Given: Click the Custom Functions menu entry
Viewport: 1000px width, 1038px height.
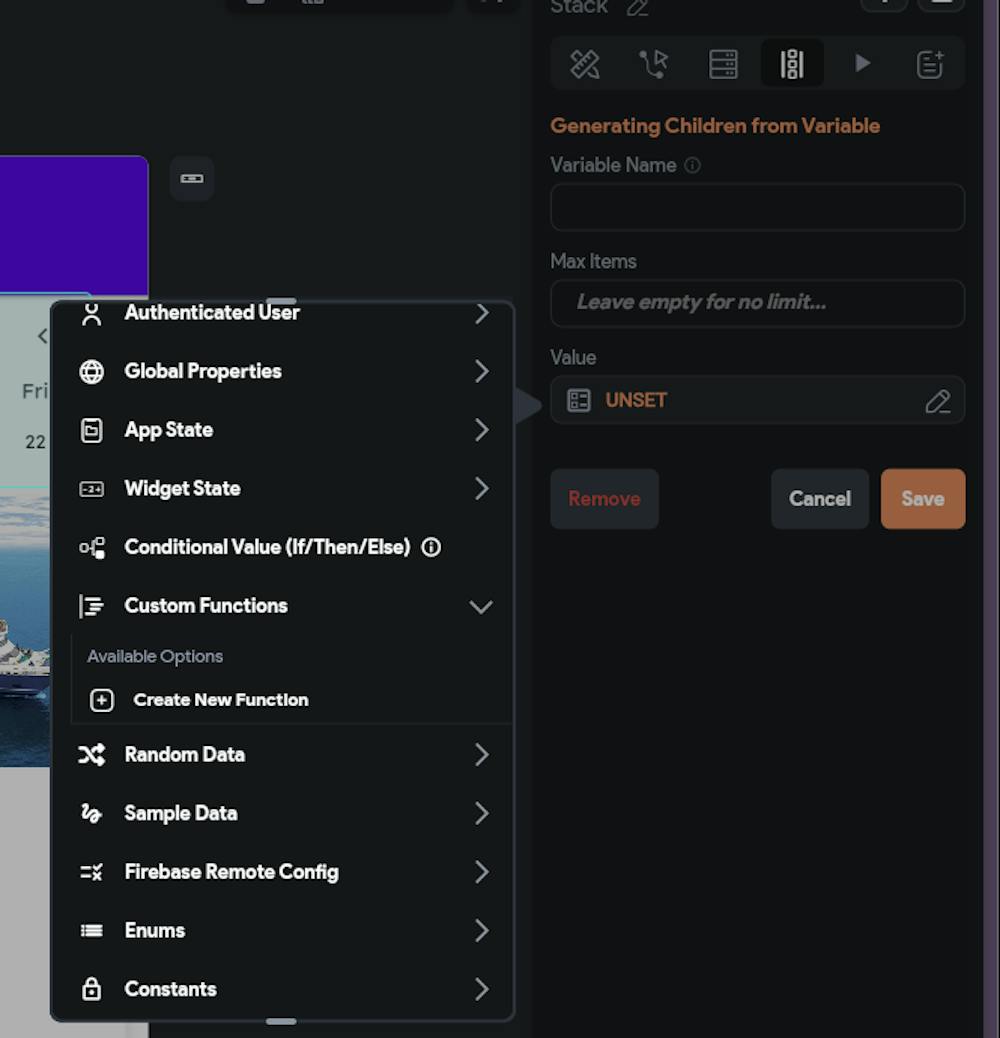Looking at the screenshot, I should pyautogui.click(x=283, y=606).
